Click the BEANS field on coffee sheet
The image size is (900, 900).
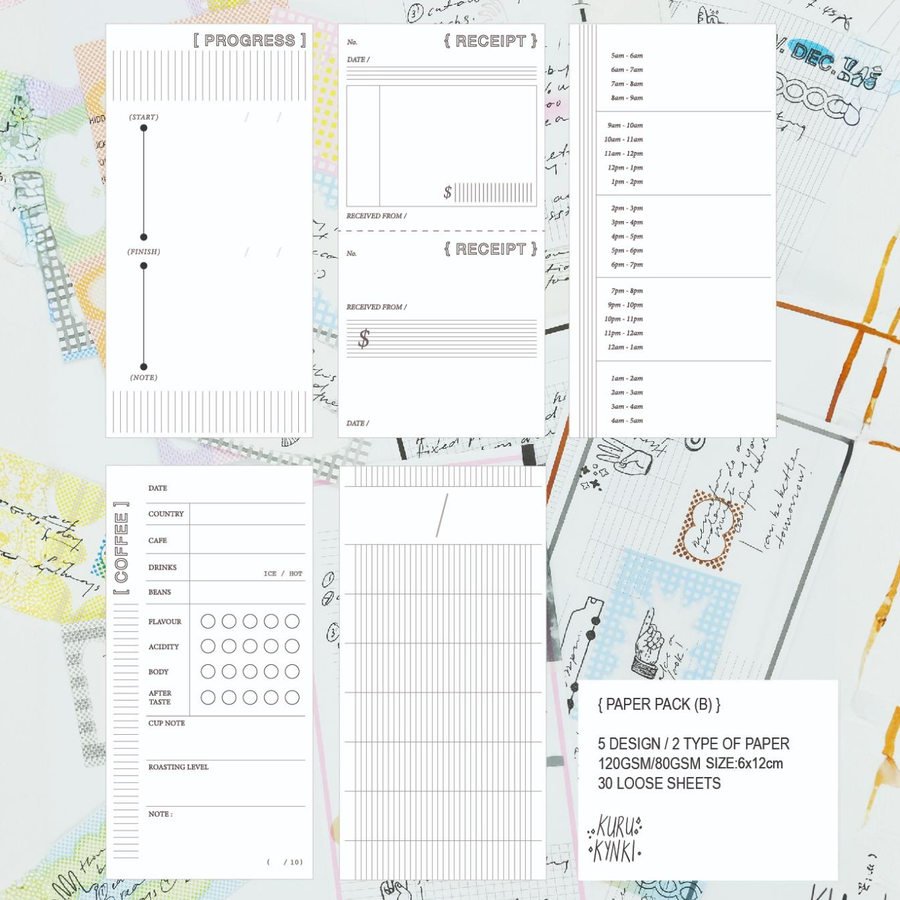tap(247, 592)
